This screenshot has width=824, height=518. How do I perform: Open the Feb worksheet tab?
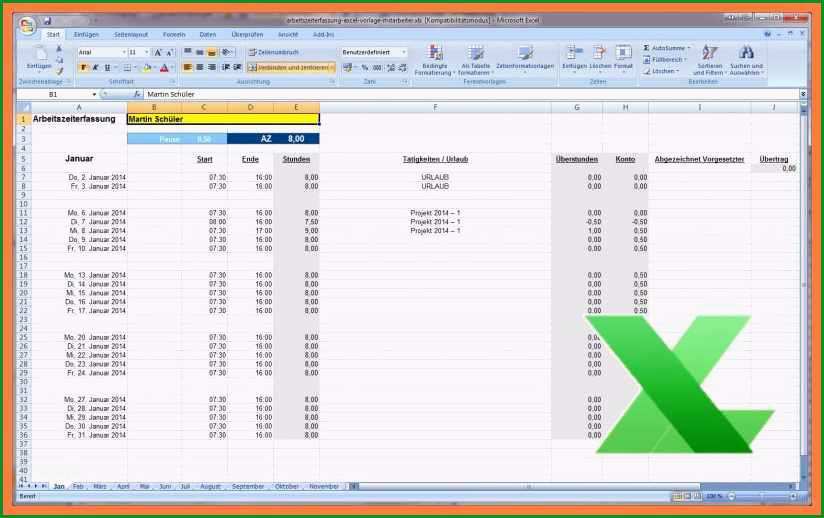point(78,486)
